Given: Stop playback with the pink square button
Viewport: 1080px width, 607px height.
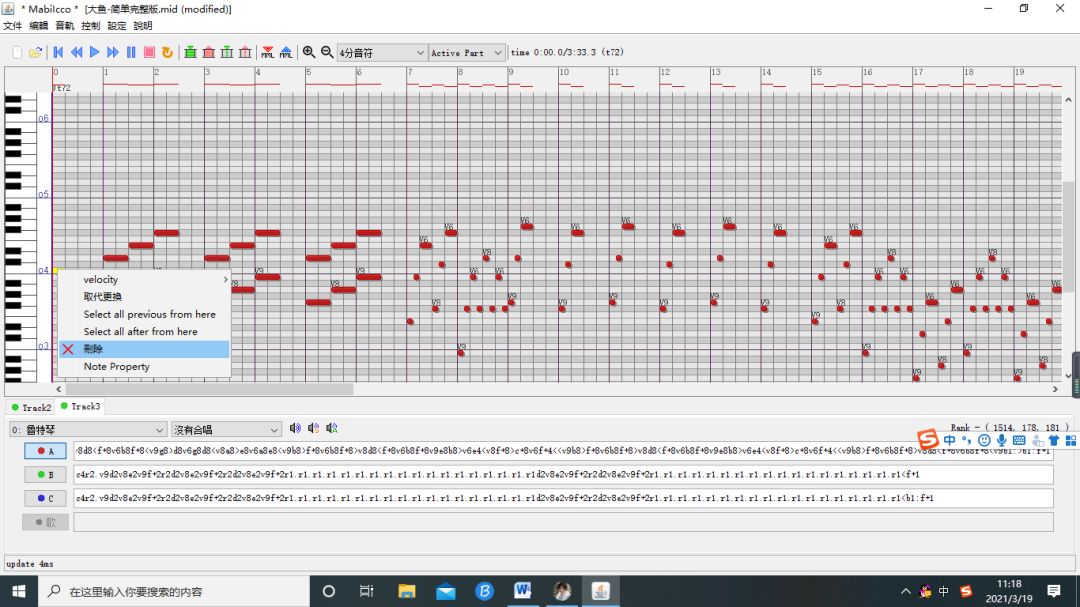Looking at the screenshot, I should tap(149, 52).
